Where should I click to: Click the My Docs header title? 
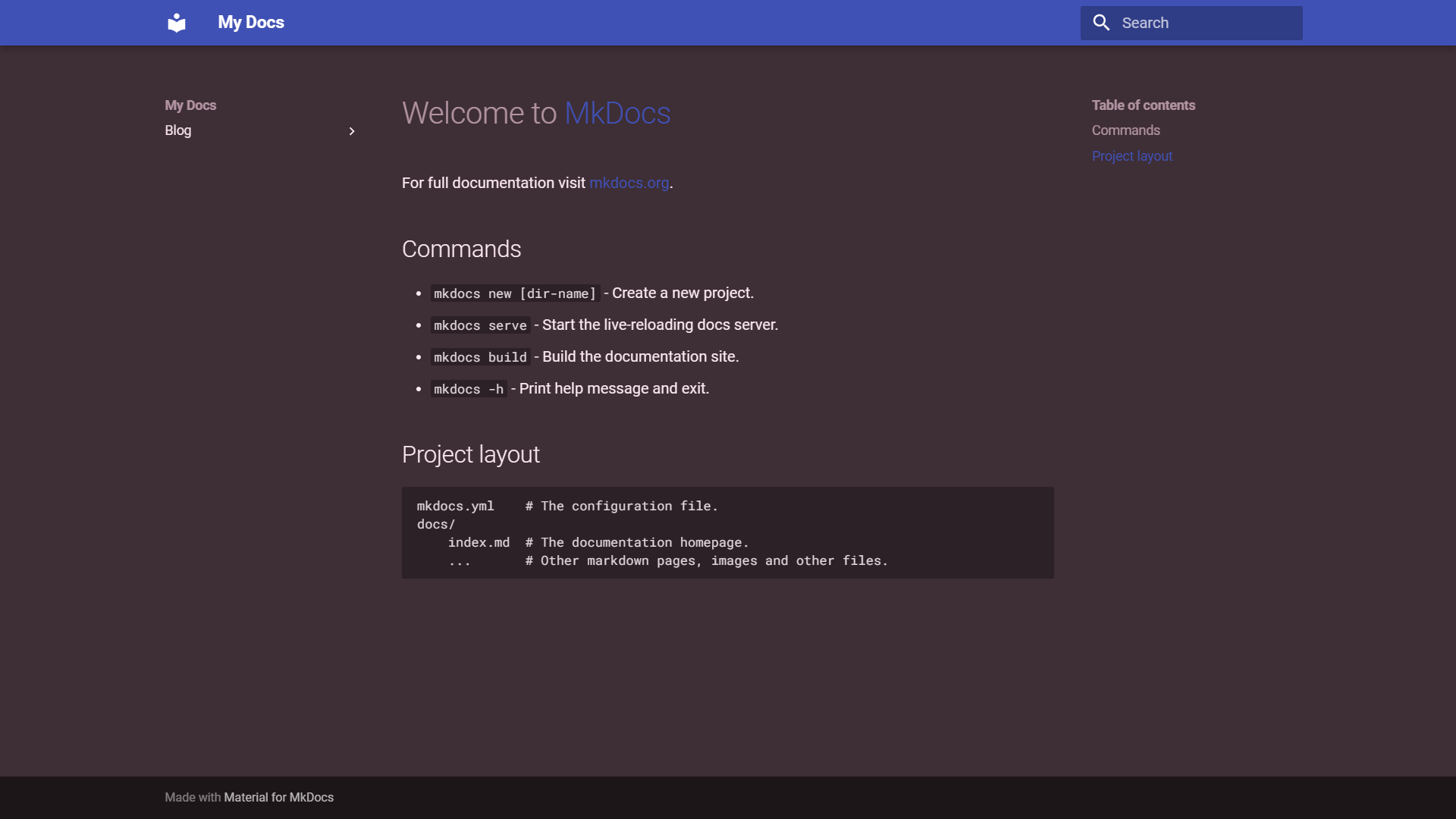[x=251, y=23]
